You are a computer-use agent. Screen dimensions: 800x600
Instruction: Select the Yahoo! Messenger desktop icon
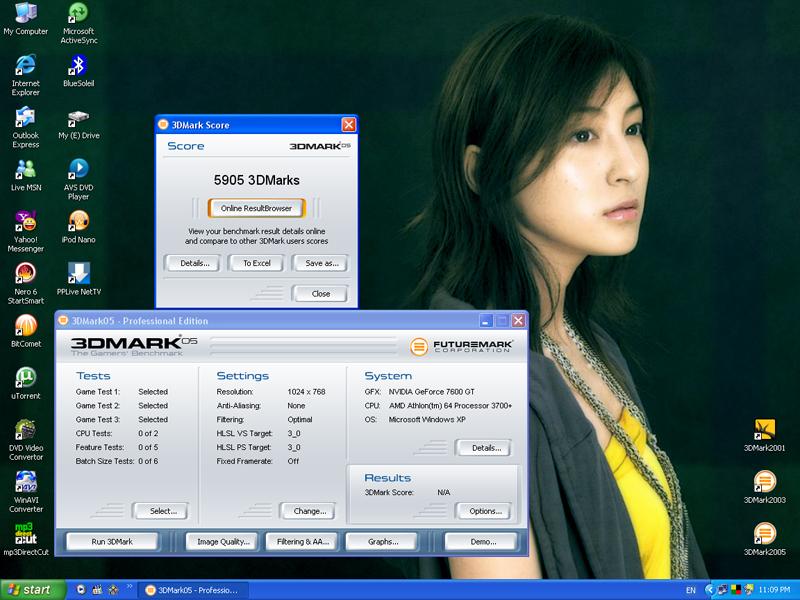pos(26,231)
